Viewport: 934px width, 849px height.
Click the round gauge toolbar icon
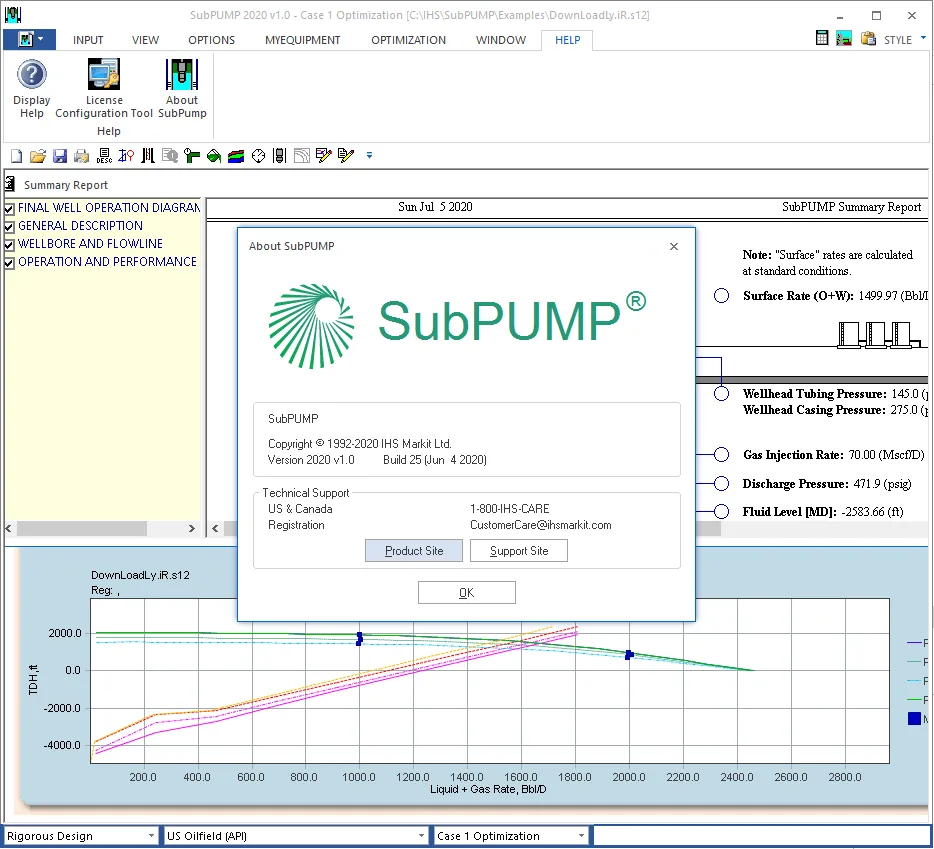(258, 156)
